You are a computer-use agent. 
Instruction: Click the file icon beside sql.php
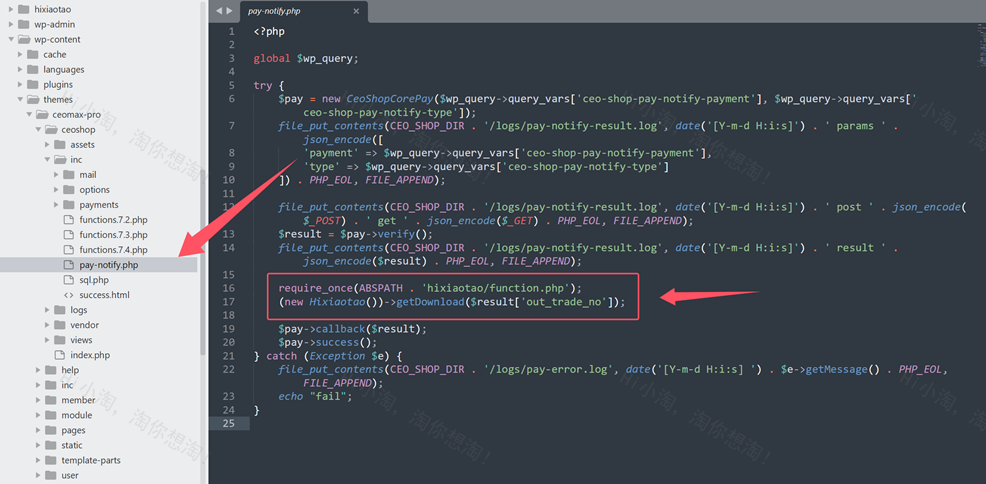click(69, 280)
